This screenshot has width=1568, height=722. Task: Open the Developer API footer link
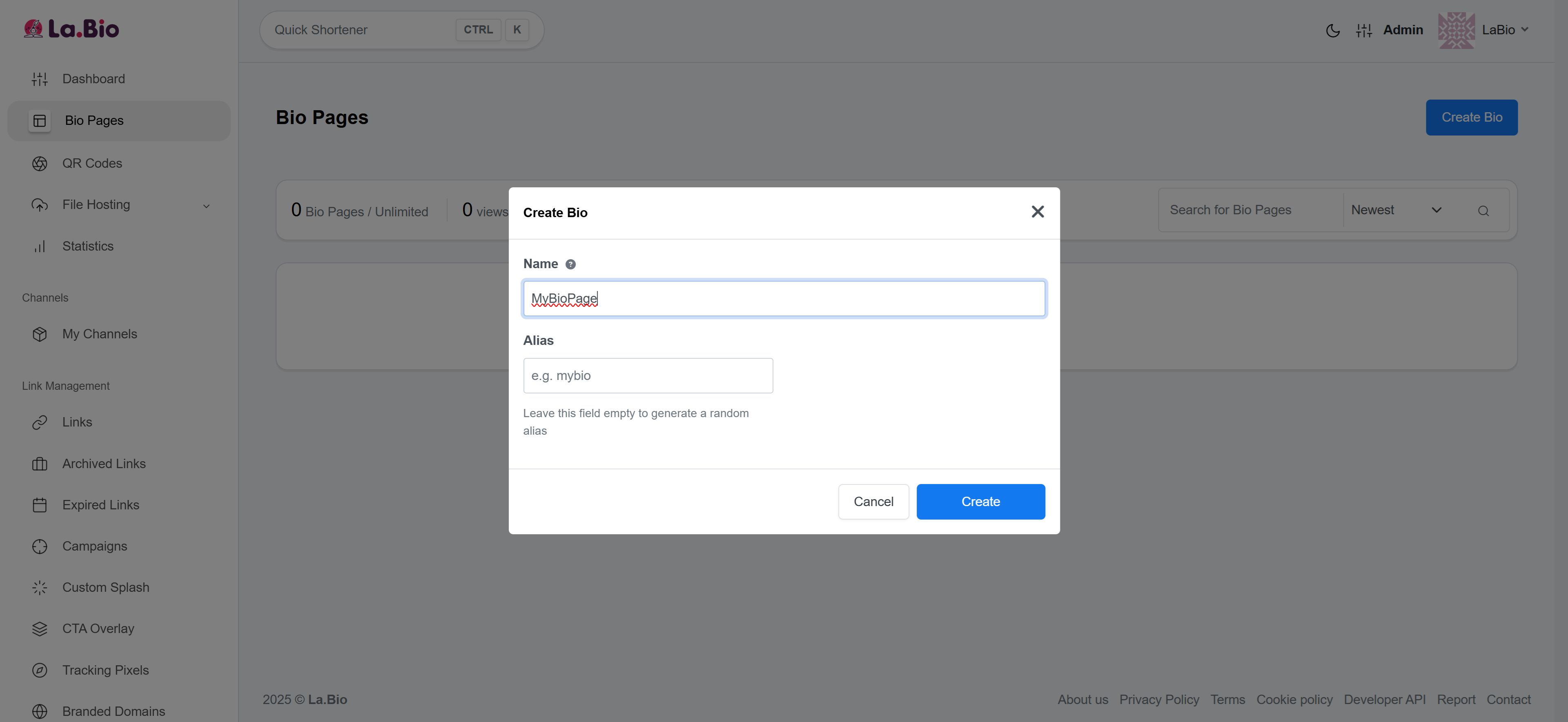[1384, 700]
